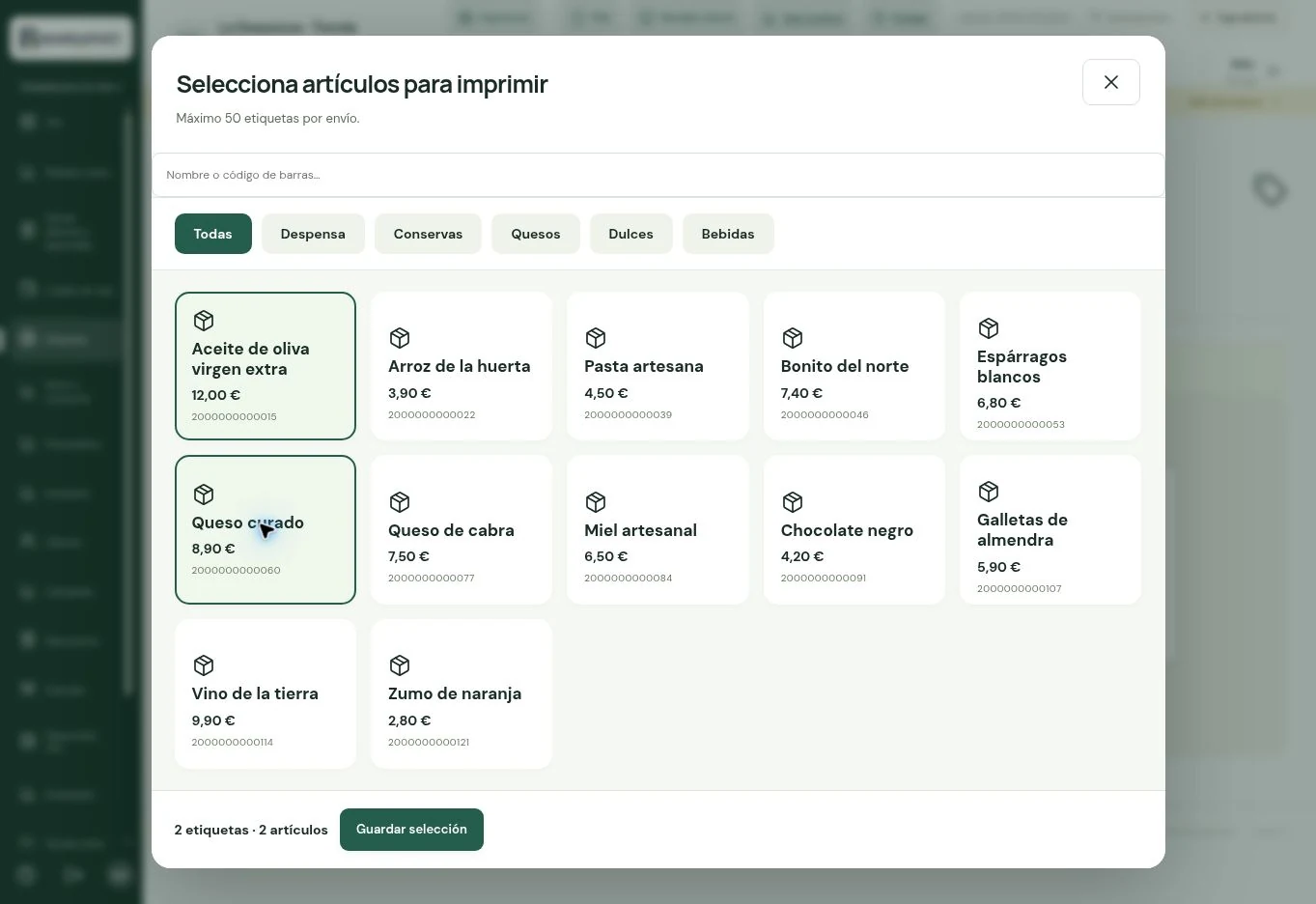Screen dimensions: 1316x904
Task: Open the Bebidas category filter
Action: click(728, 234)
